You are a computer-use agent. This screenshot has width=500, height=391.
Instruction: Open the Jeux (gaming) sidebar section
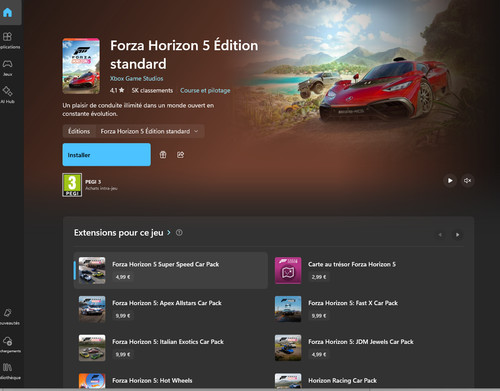[7, 67]
